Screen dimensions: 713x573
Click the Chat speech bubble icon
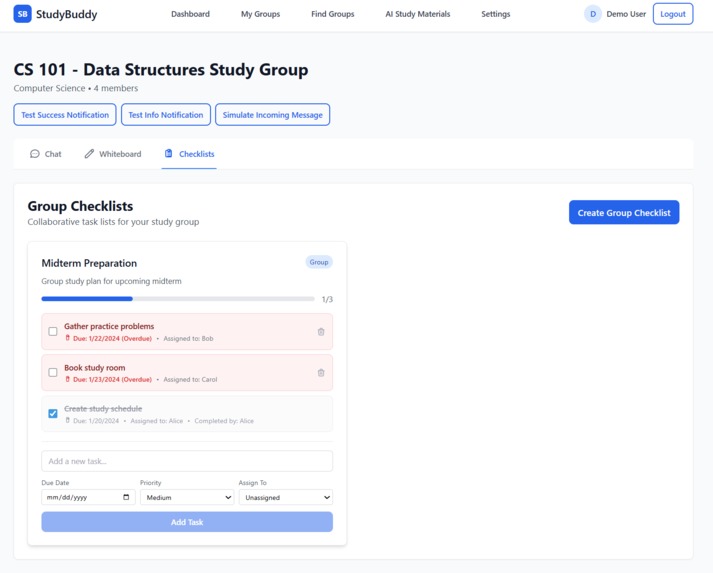point(35,154)
